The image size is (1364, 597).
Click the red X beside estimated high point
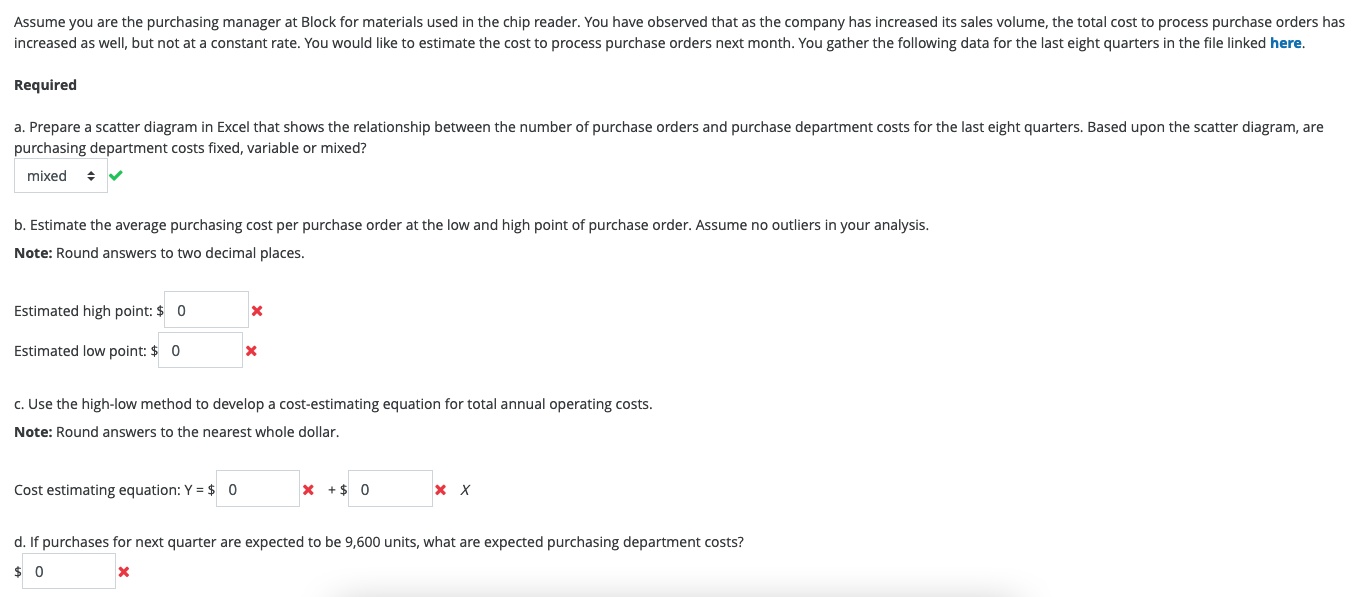pos(256,310)
